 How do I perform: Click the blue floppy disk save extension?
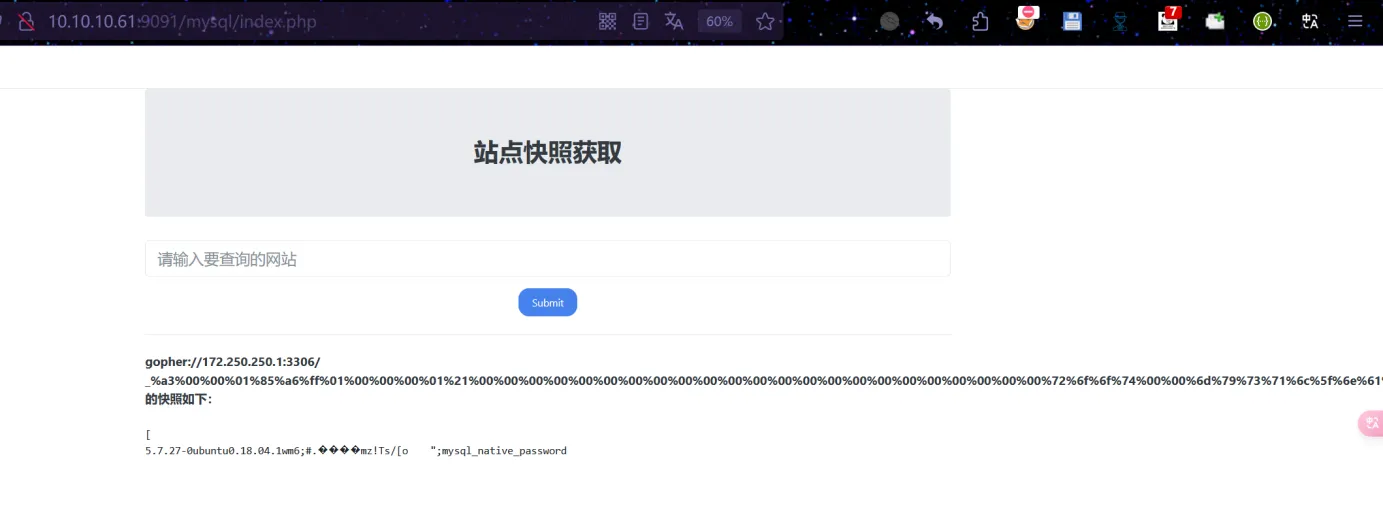(1072, 20)
